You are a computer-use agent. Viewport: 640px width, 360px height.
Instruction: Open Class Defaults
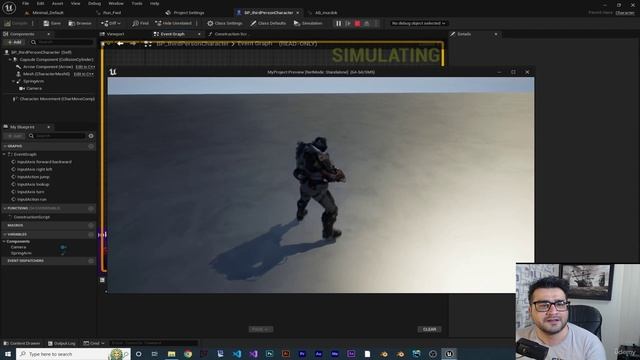(268, 23)
